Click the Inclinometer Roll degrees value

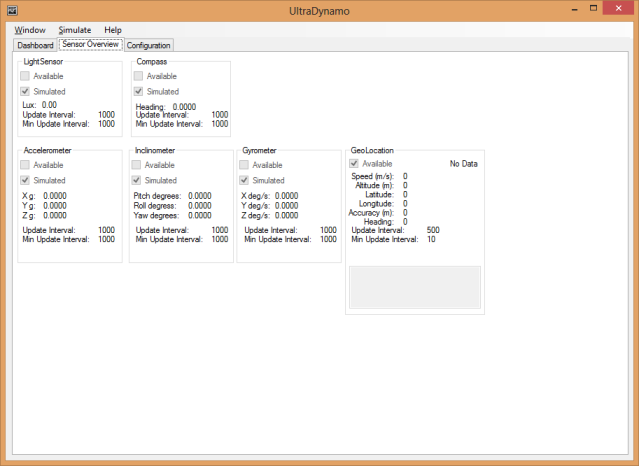(x=200, y=205)
